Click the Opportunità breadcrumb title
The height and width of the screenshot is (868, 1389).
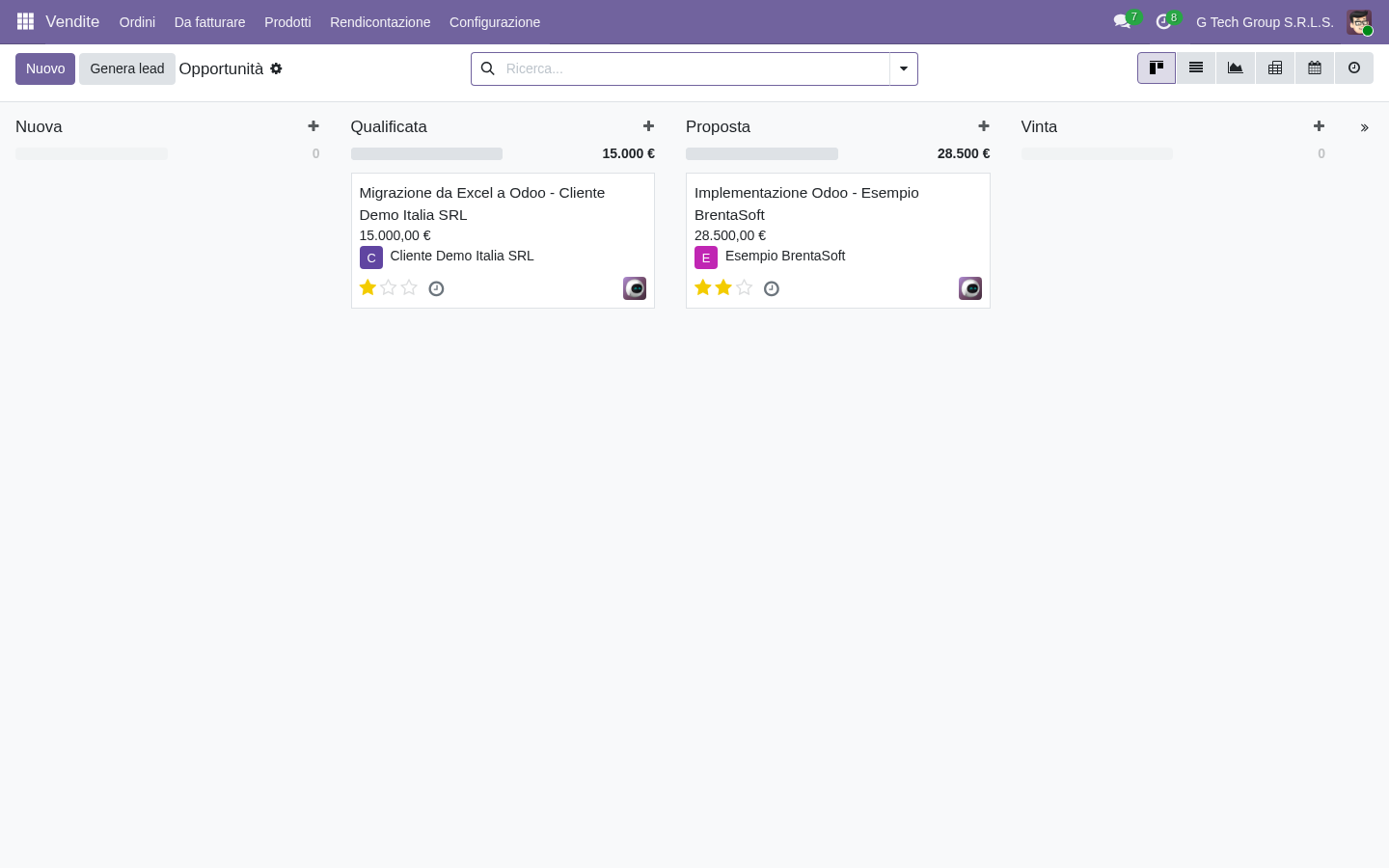(221, 68)
